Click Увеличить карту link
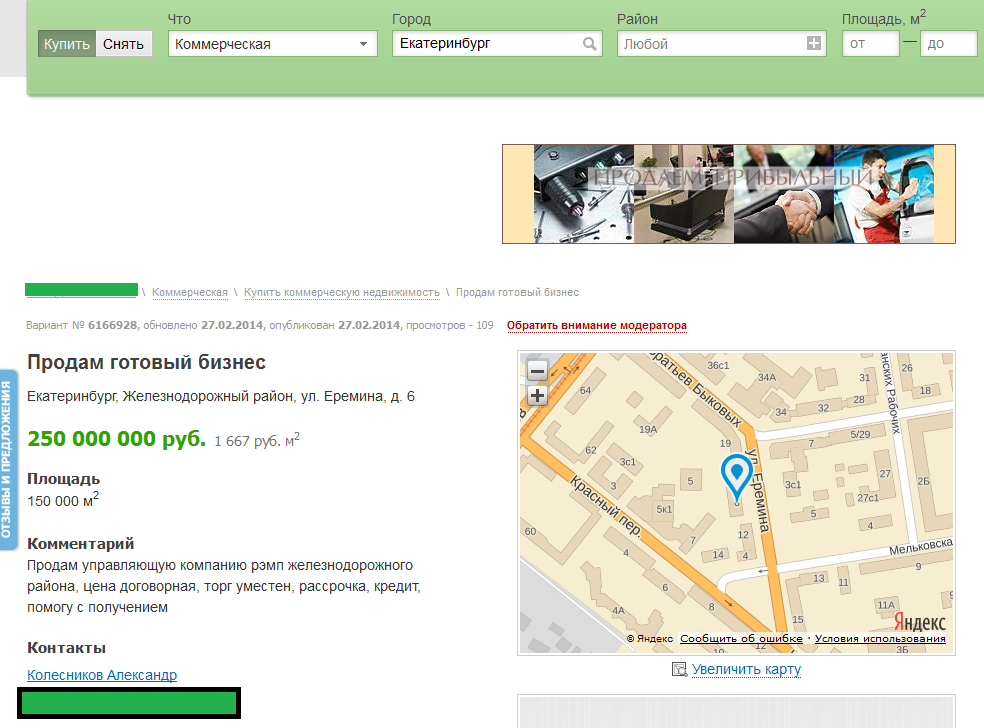Screen dimensions: 984x728 (x=746, y=670)
